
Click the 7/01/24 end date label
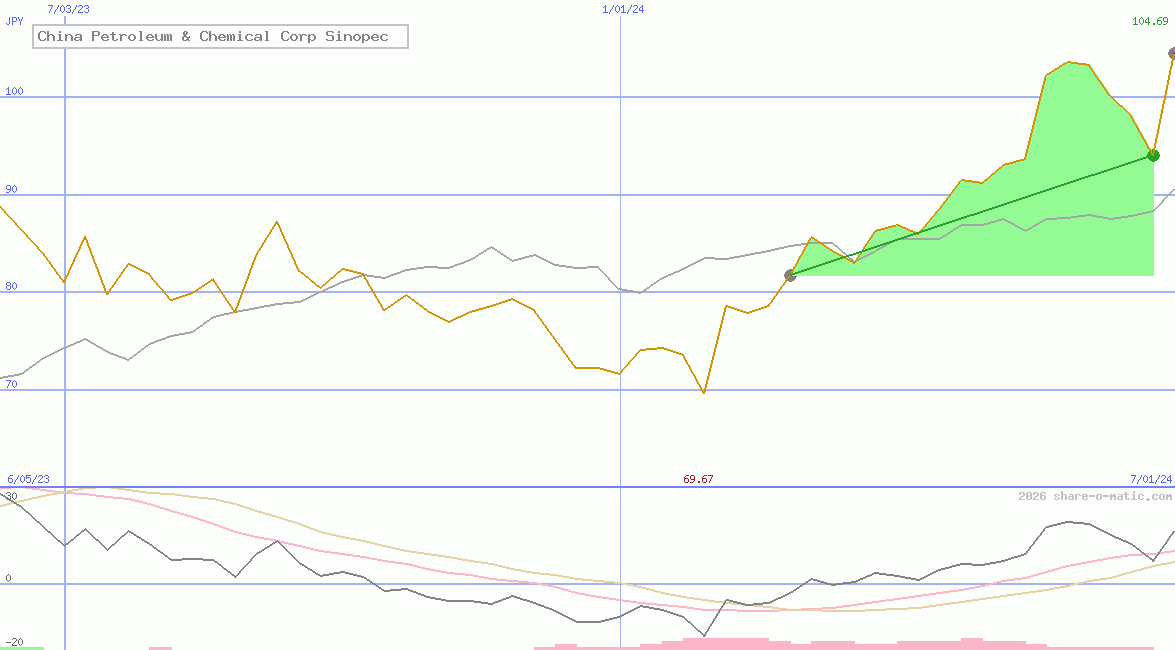pyautogui.click(x=1150, y=479)
